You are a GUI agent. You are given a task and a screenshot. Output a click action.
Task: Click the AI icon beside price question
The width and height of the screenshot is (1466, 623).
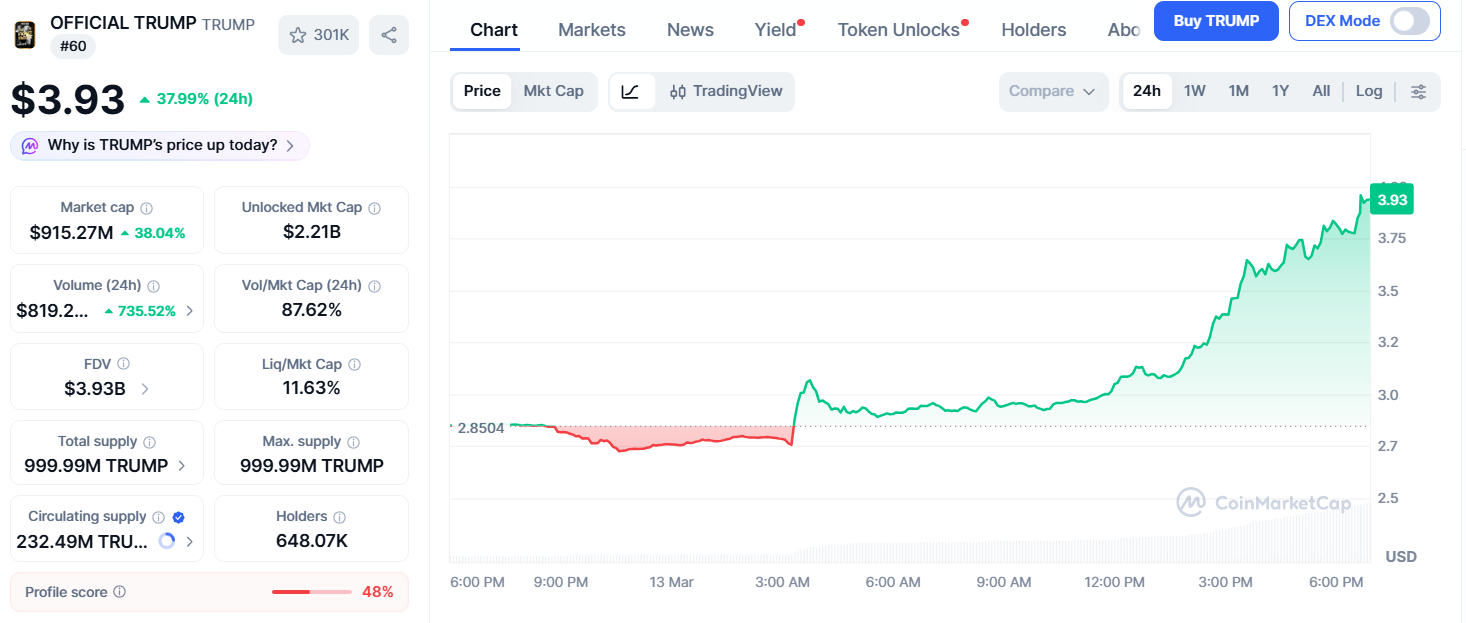click(x=30, y=146)
